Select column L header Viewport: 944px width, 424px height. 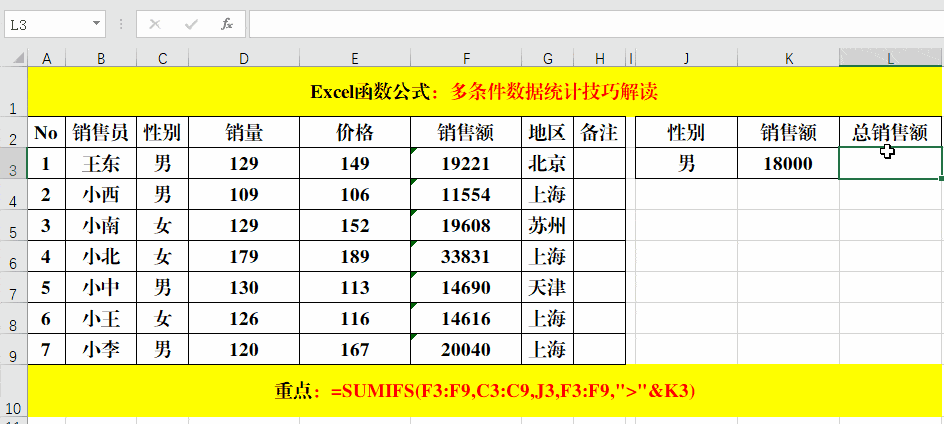(x=890, y=59)
